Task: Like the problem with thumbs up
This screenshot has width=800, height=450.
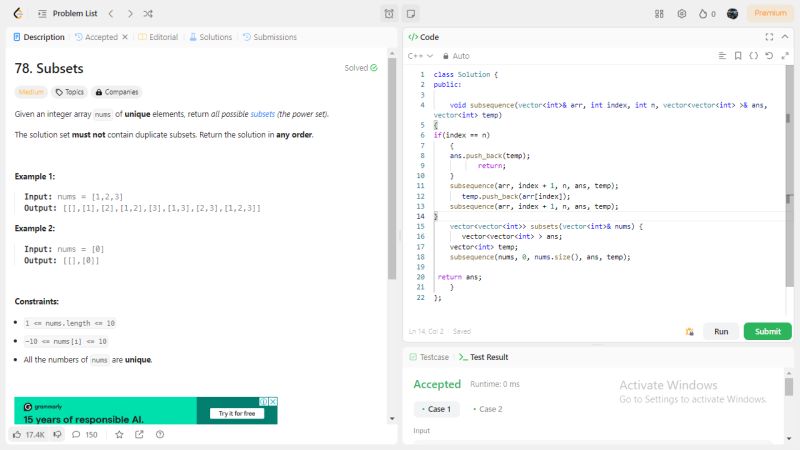Action: 17,435
